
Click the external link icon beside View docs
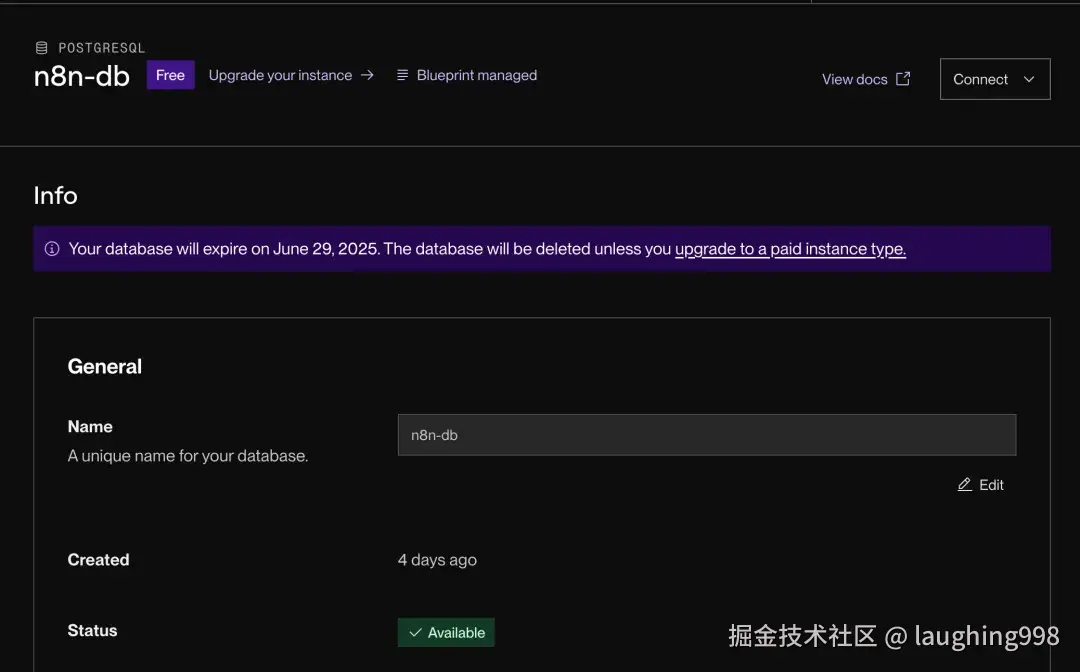903,78
